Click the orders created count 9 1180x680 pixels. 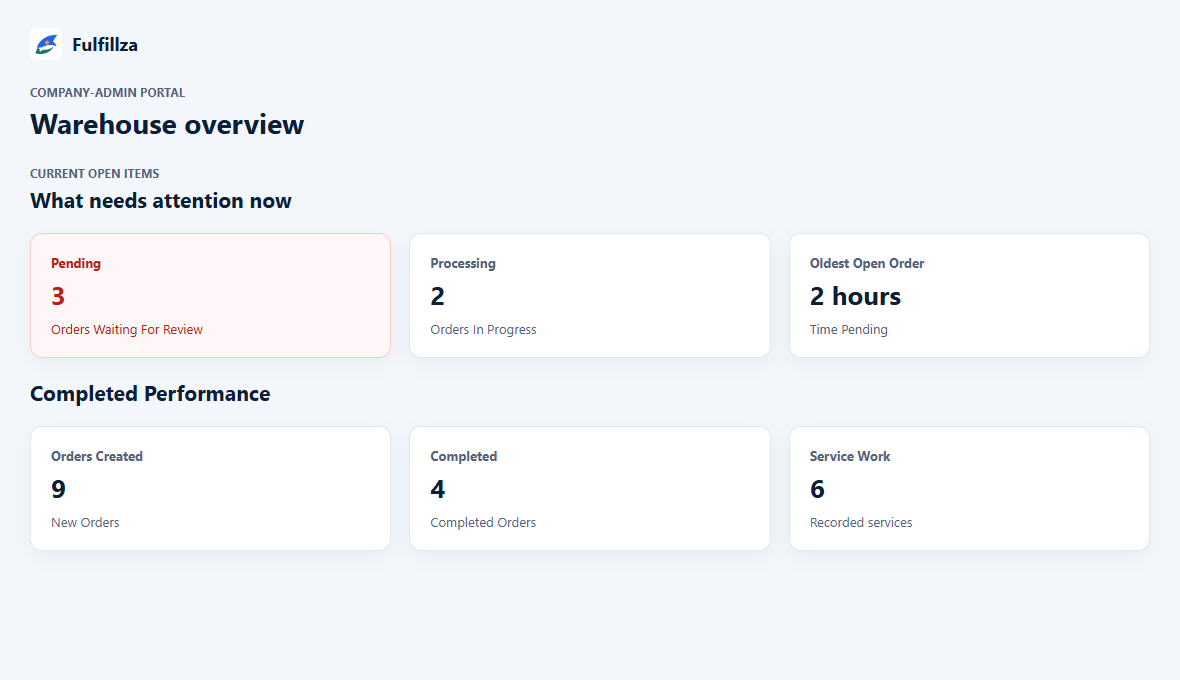58,489
